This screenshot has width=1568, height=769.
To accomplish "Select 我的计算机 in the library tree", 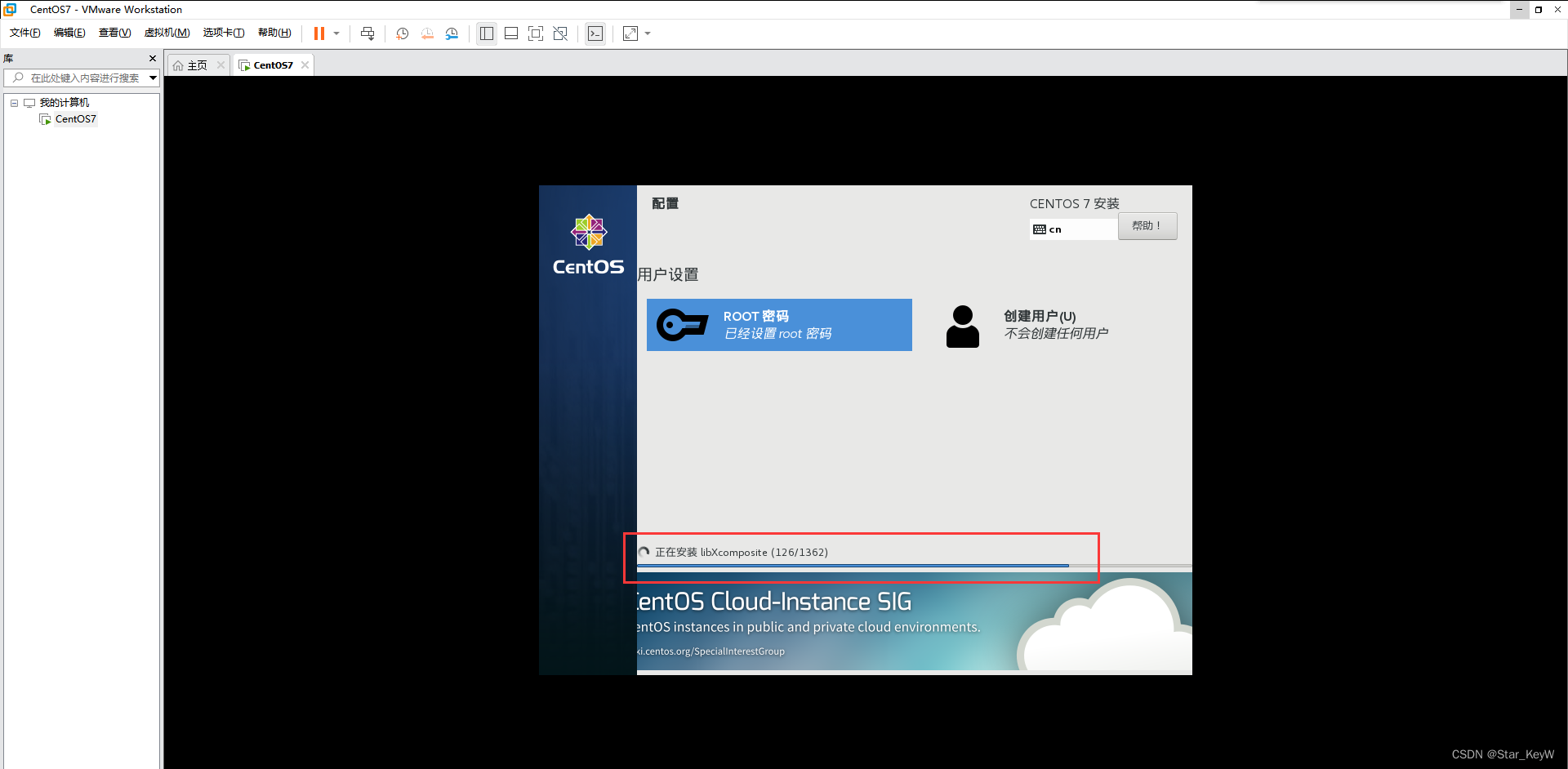I will [x=65, y=103].
